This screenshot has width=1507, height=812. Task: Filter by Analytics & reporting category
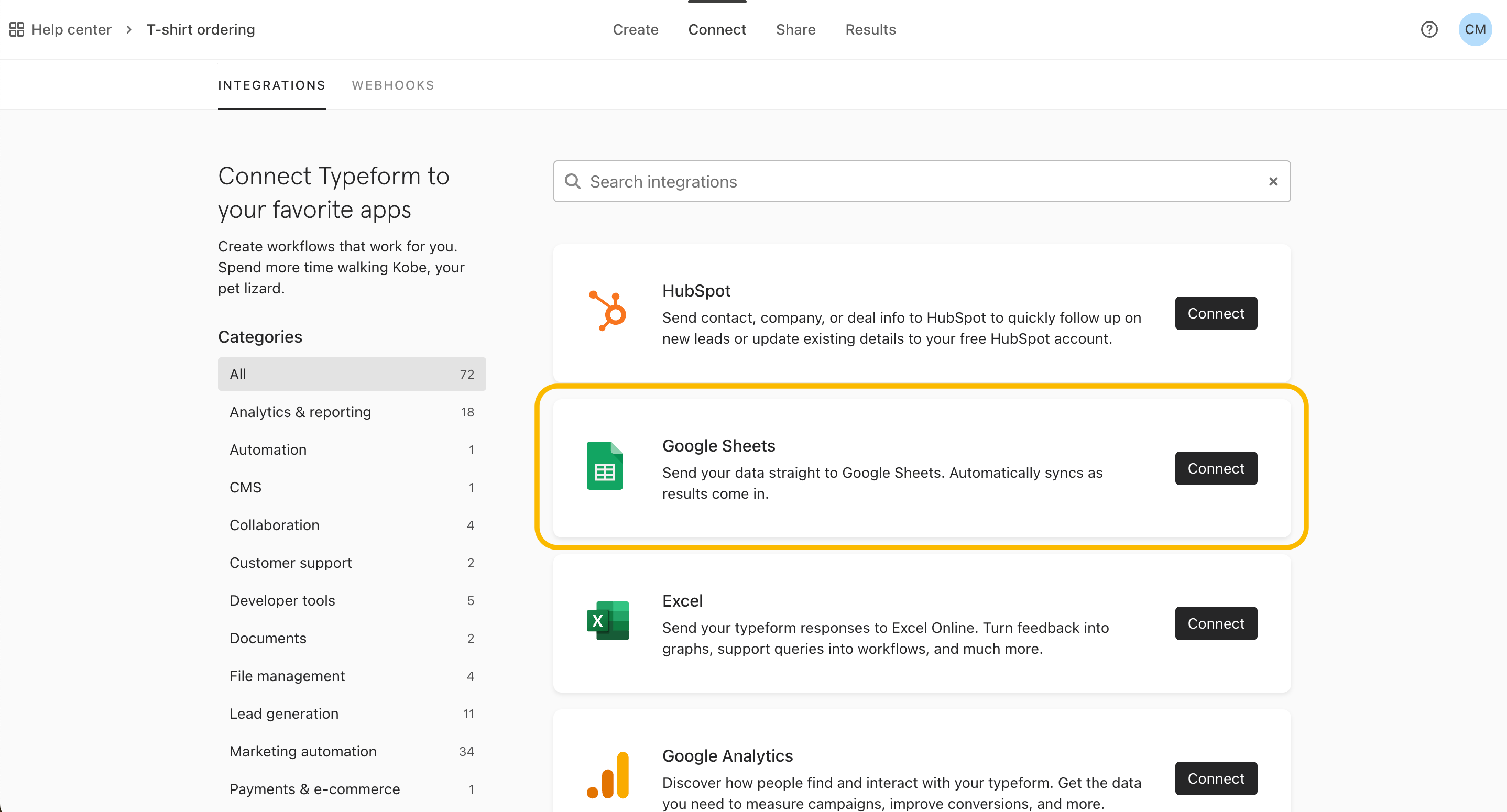[x=352, y=412]
